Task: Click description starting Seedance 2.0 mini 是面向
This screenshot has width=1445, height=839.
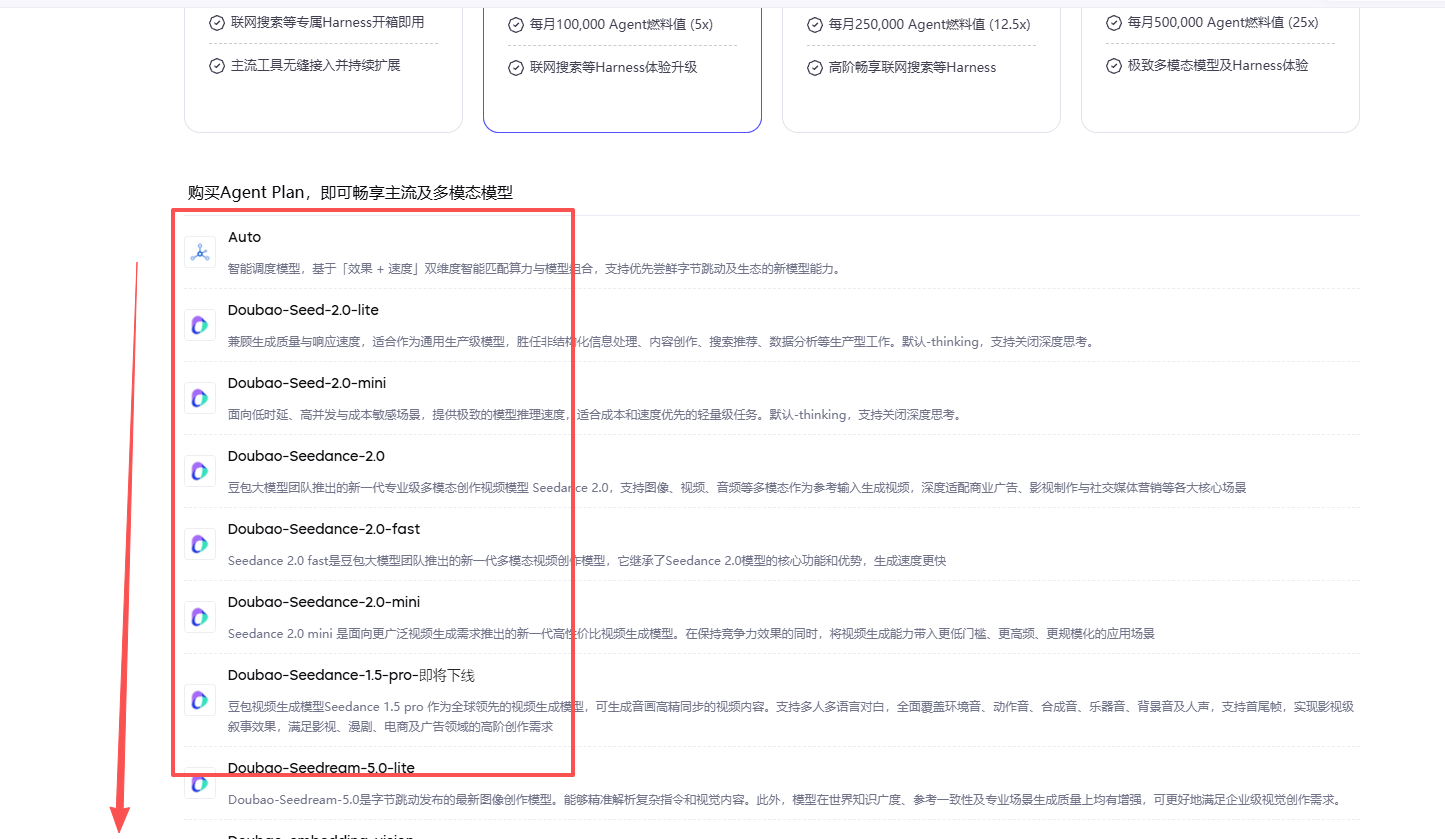Action: click(691, 634)
